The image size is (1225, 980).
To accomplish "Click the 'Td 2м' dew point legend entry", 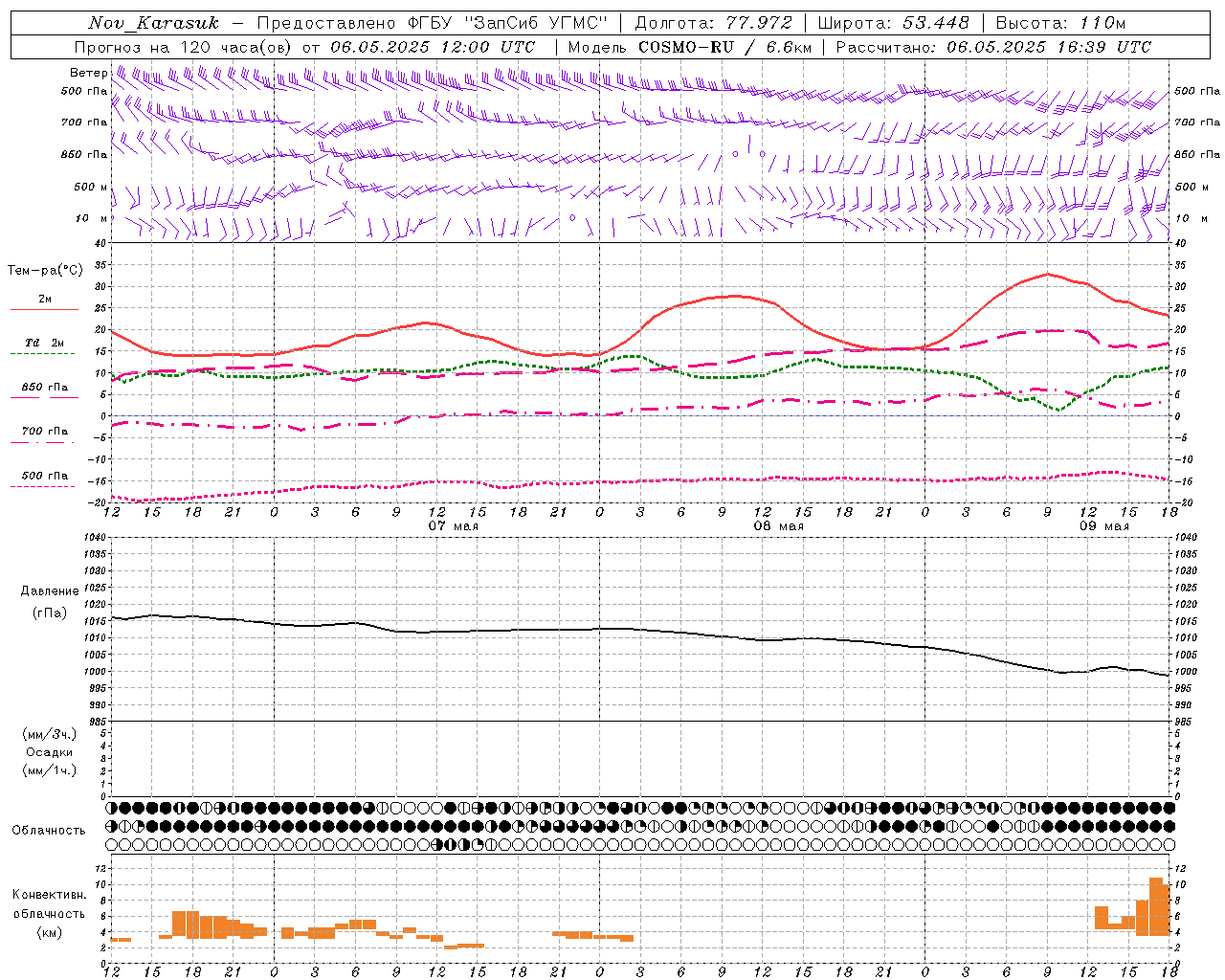I will click(x=44, y=346).
